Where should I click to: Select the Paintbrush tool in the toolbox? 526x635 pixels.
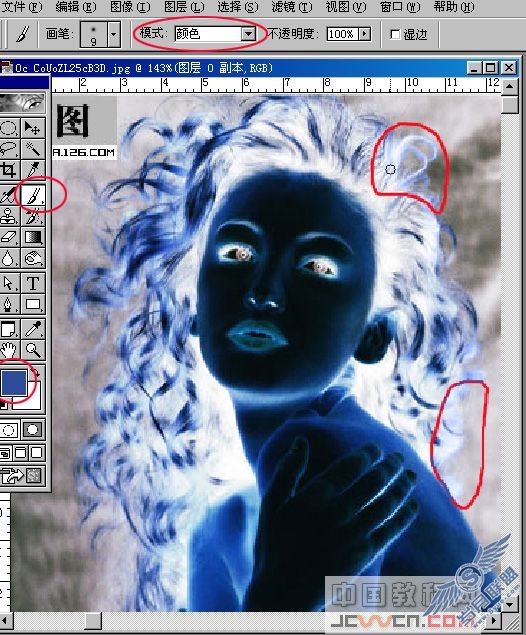pyautogui.click(x=32, y=195)
